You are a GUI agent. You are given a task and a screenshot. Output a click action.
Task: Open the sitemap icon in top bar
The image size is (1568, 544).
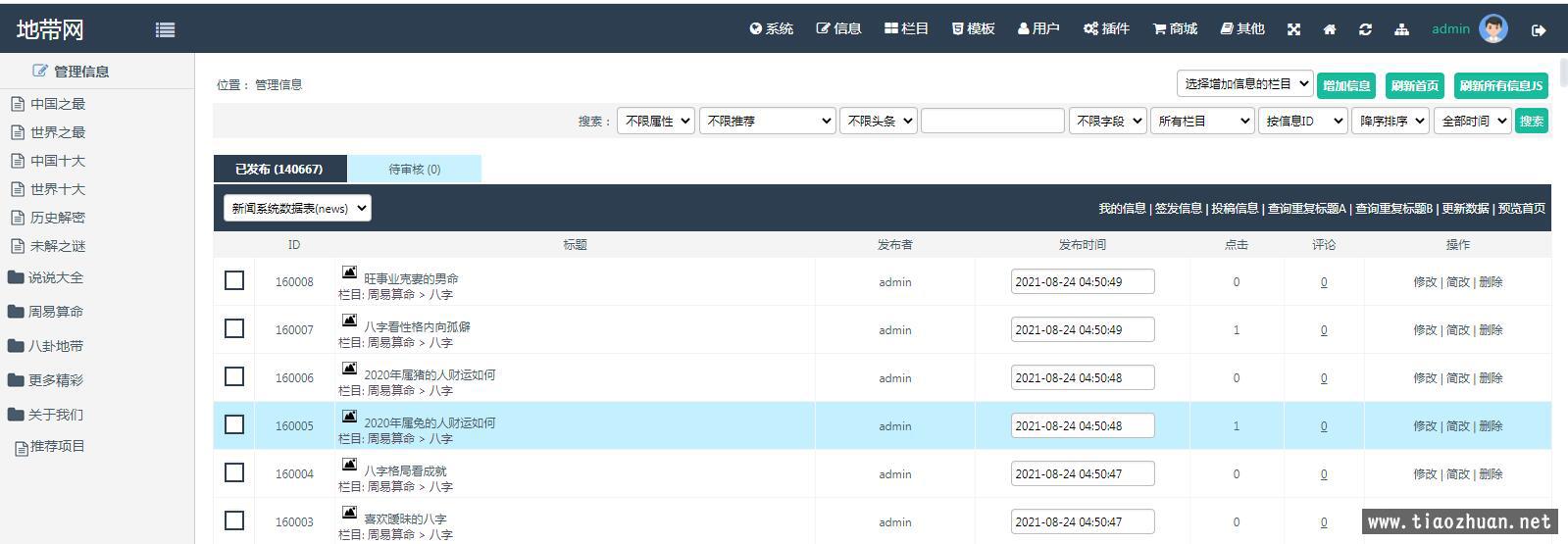tap(1401, 29)
